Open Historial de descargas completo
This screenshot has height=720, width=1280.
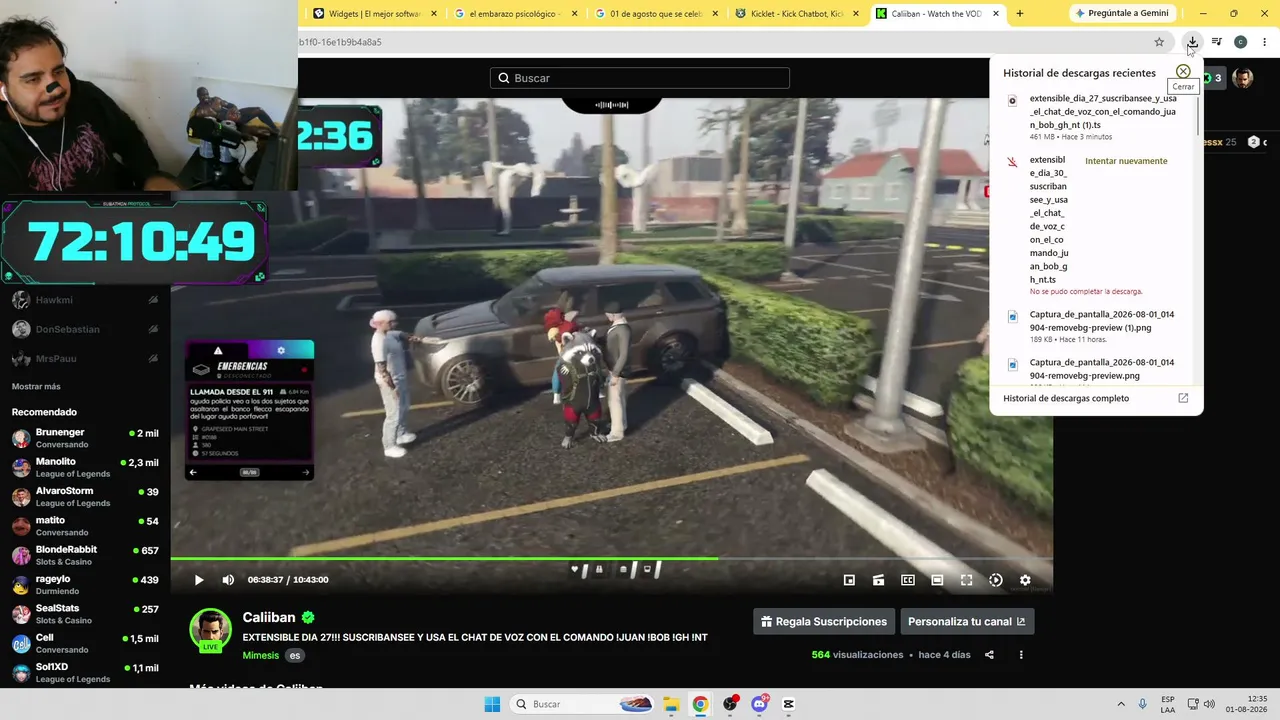1096,398
